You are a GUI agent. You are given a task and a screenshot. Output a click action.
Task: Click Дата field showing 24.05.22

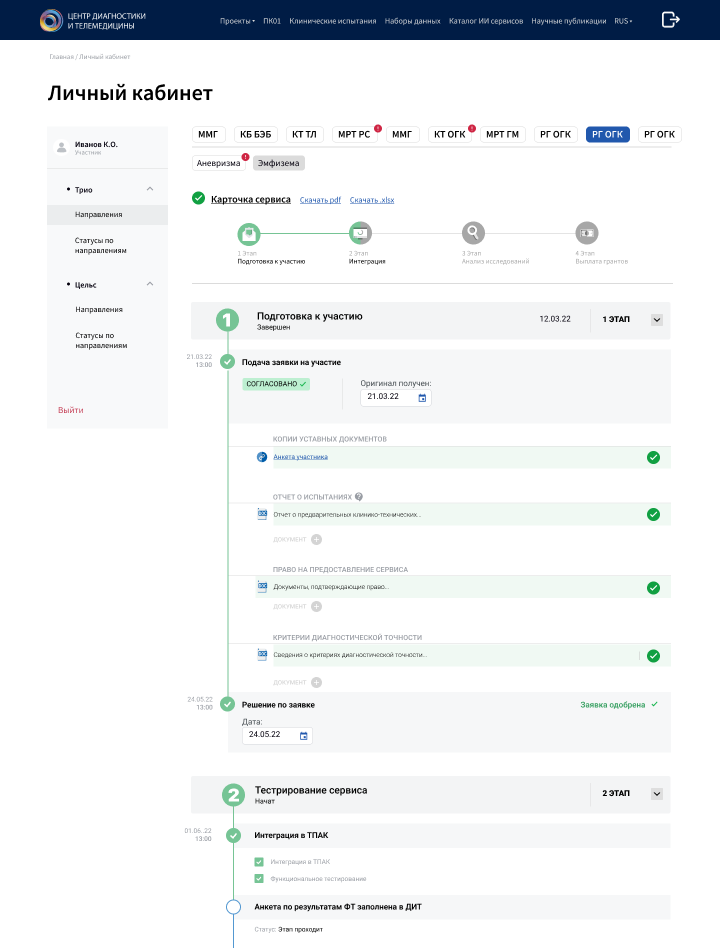tap(277, 735)
